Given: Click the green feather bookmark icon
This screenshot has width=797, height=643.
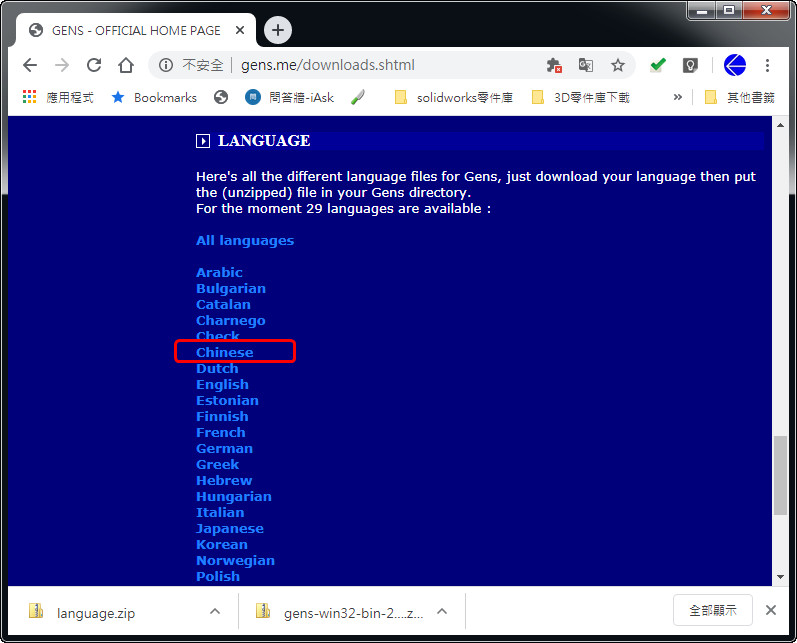Looking at the screenshot, I should (358, 97).
